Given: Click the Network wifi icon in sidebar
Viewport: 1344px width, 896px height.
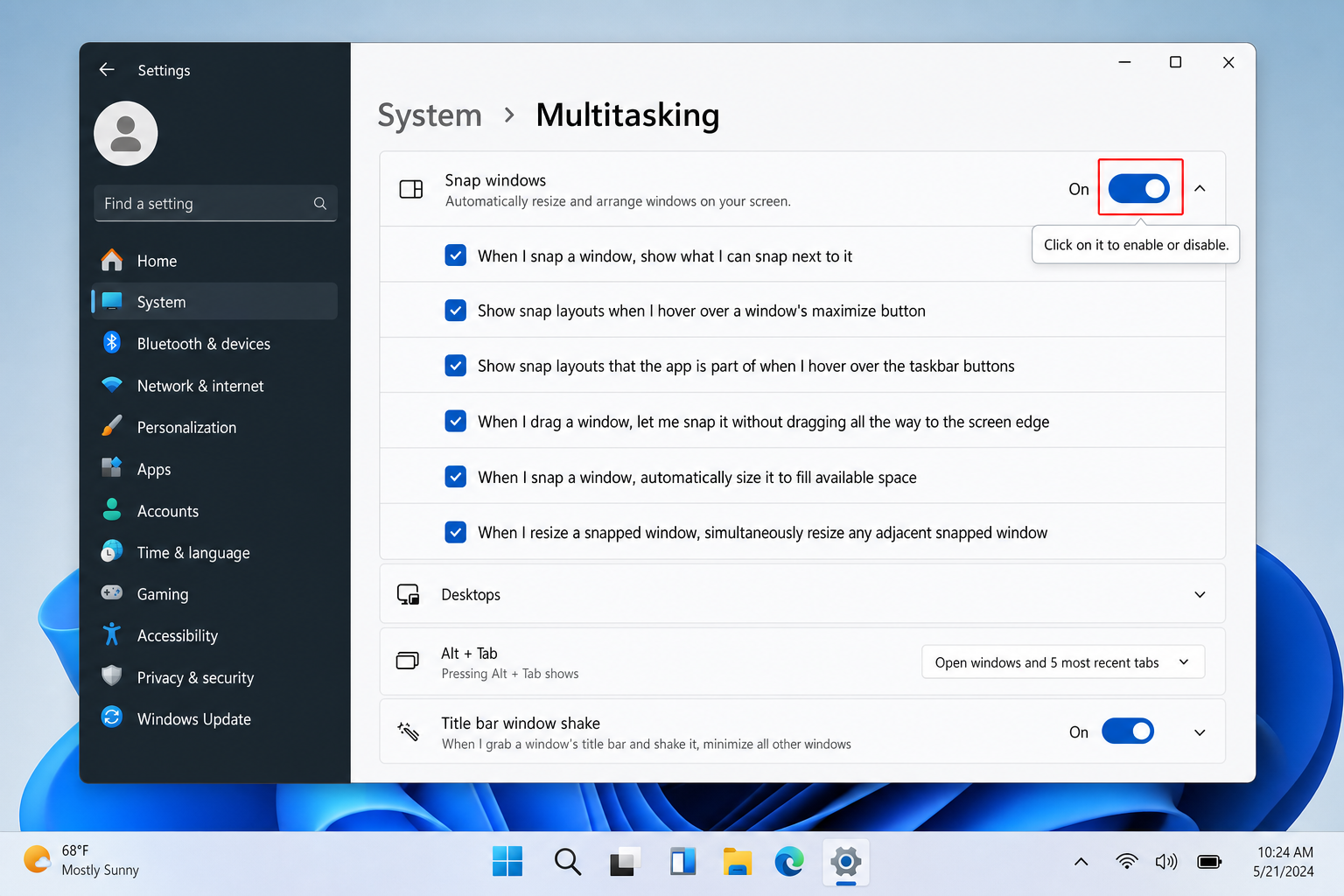Looking at the screenshot, I should pos(112,385).
